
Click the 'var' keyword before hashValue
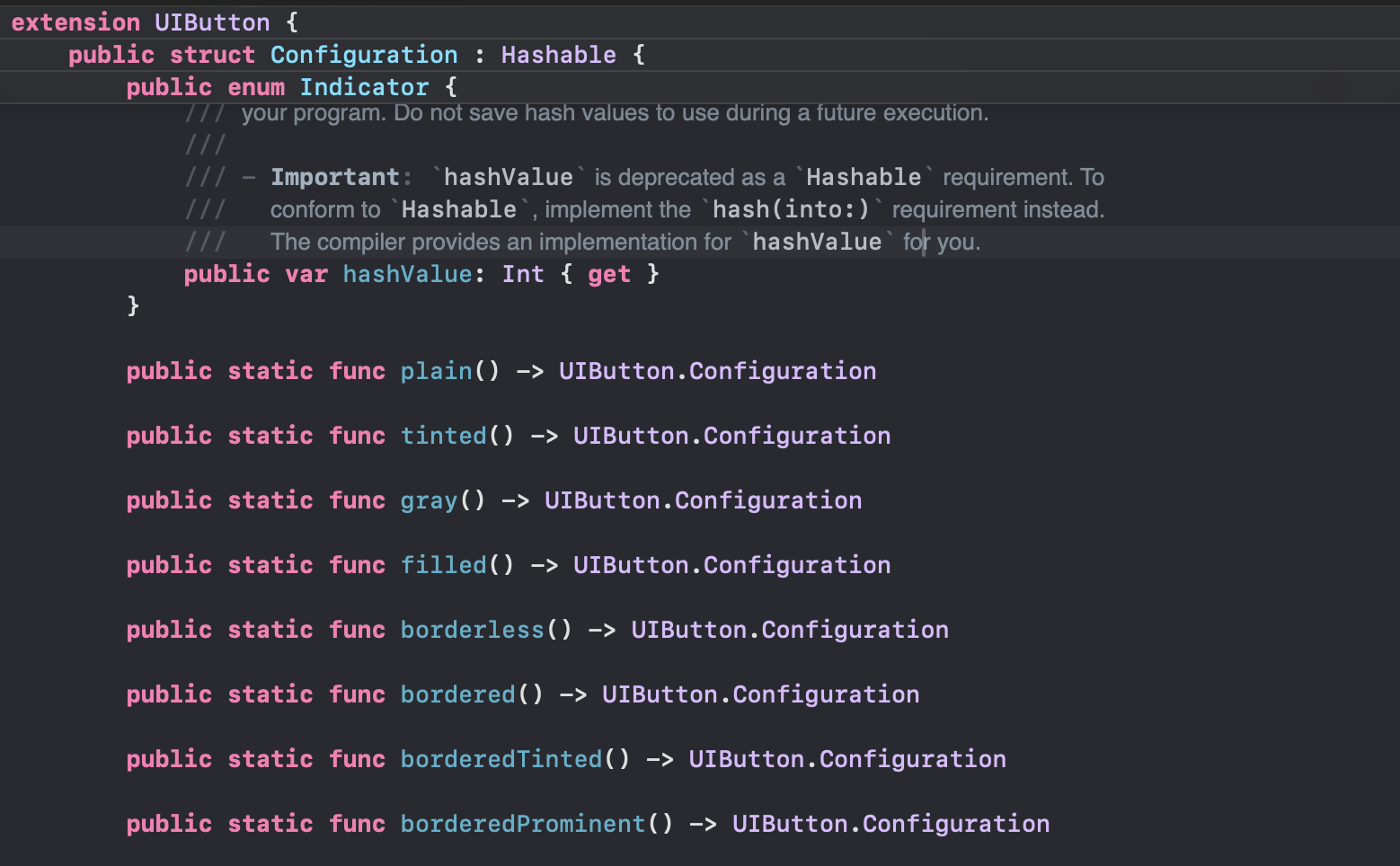[x=306, y=274]
